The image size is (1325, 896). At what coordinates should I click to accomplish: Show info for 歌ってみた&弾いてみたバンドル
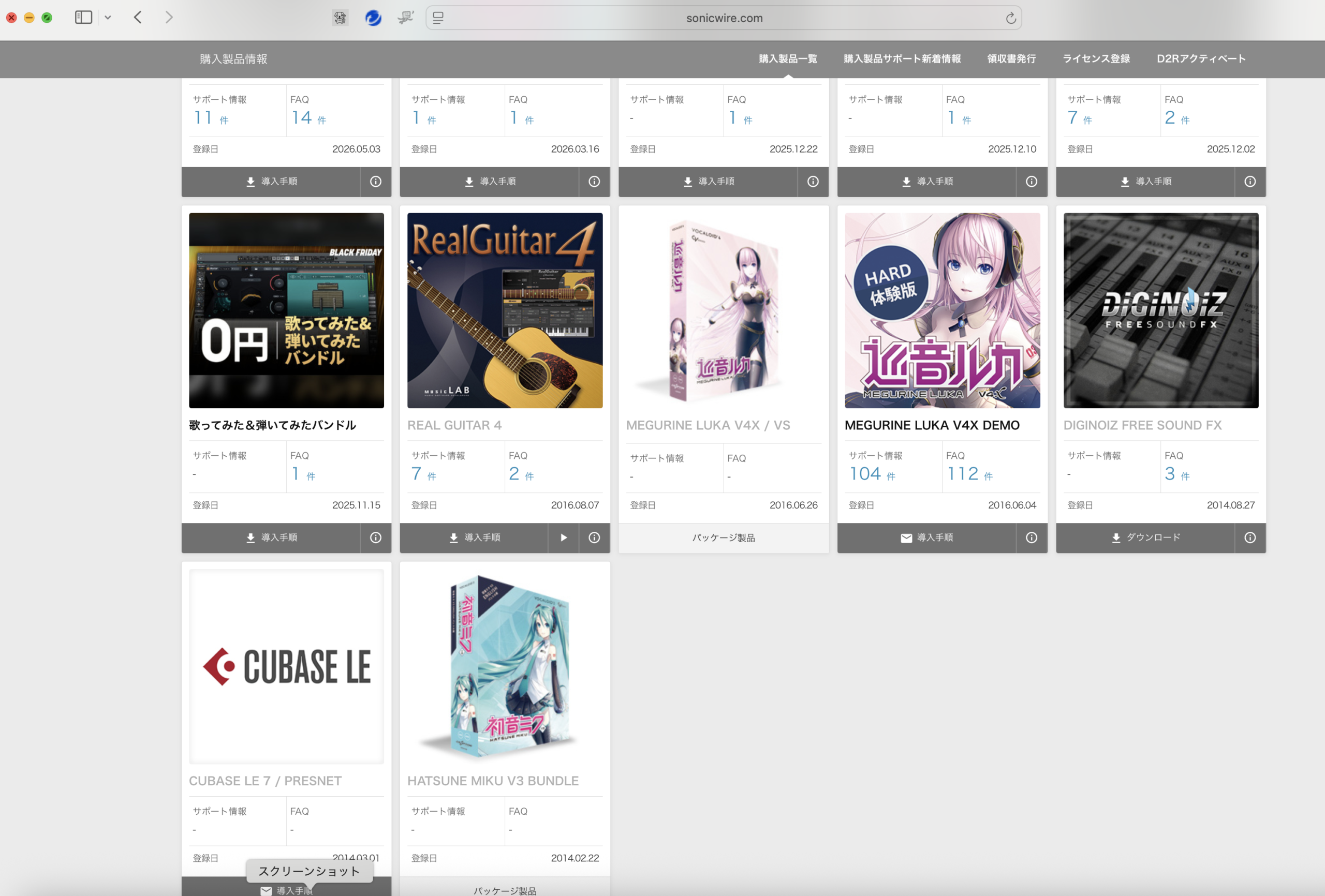coord(376,537)
